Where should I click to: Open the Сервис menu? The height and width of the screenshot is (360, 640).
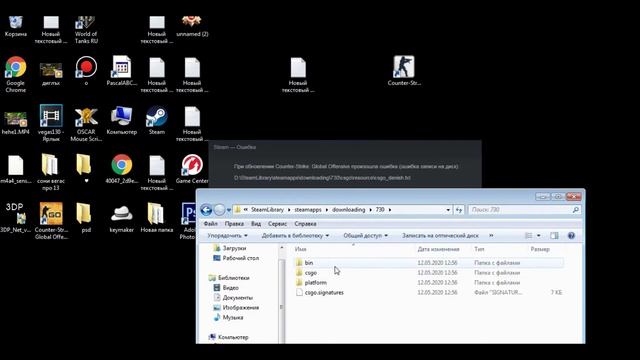tap(278, 224)
